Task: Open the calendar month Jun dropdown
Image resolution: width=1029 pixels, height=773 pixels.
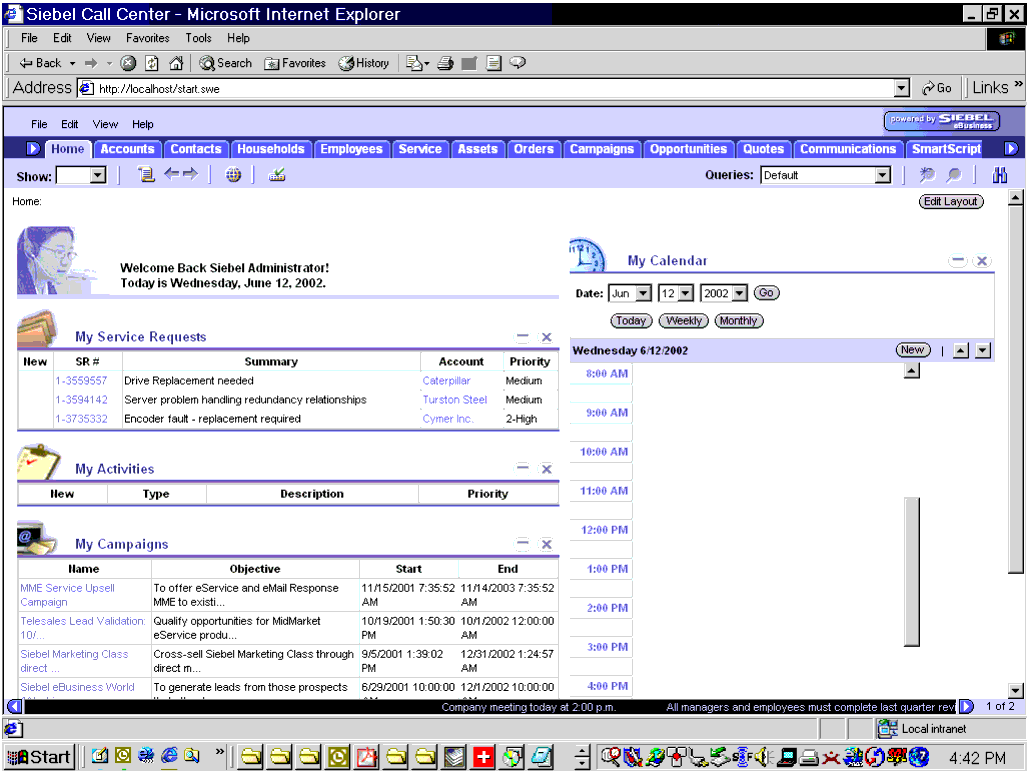Action: [644, 293]
